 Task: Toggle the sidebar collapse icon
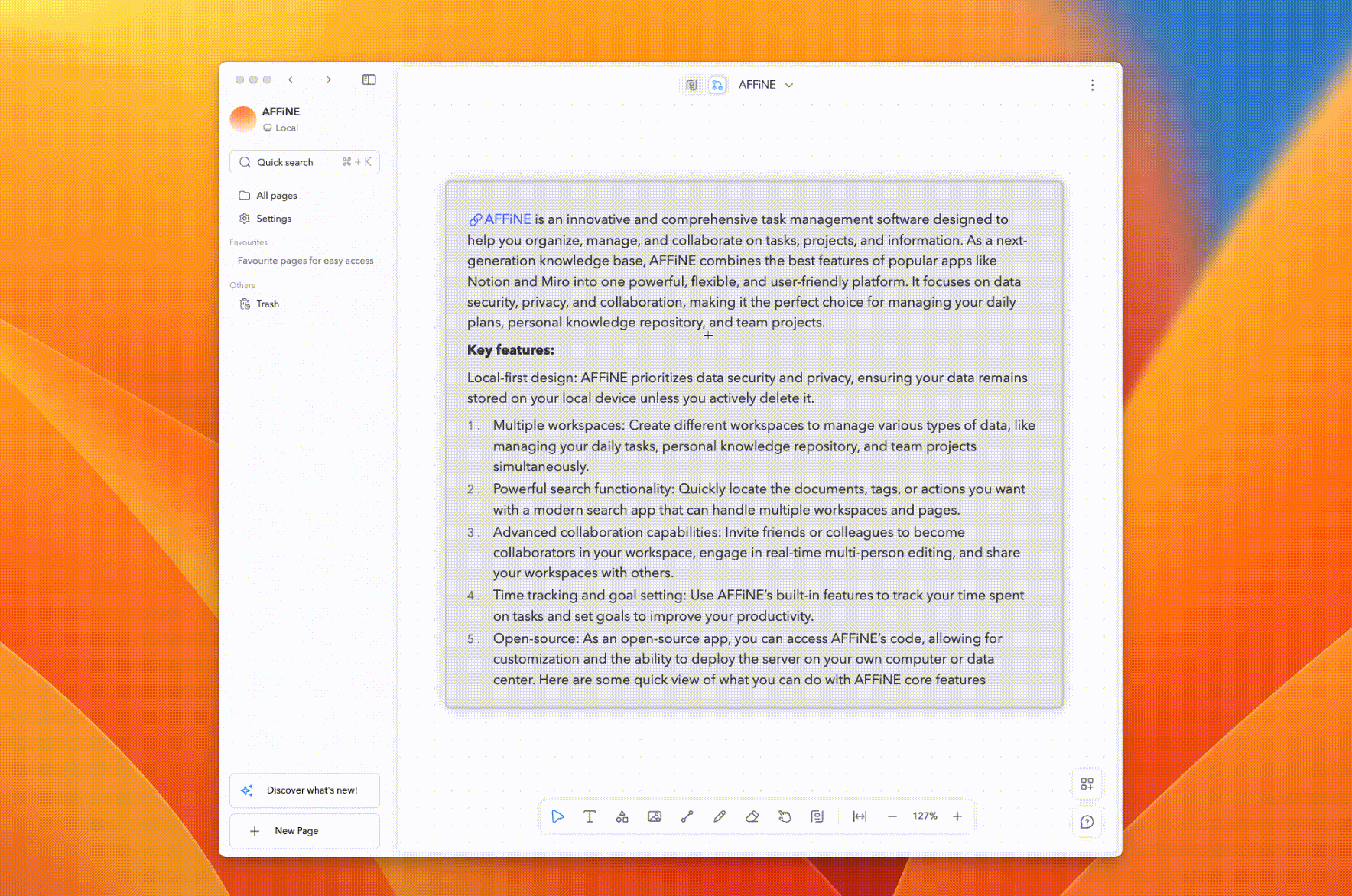(369, 80)
